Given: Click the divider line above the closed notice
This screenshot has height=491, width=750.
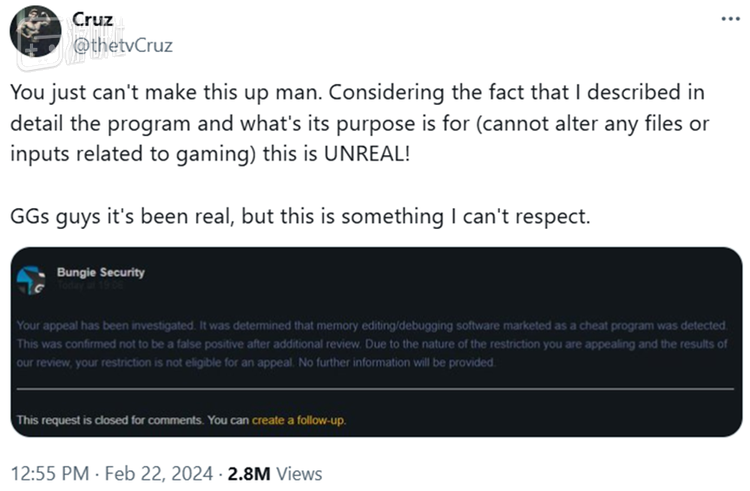Looking at the screenshot, I should (378, 387).
